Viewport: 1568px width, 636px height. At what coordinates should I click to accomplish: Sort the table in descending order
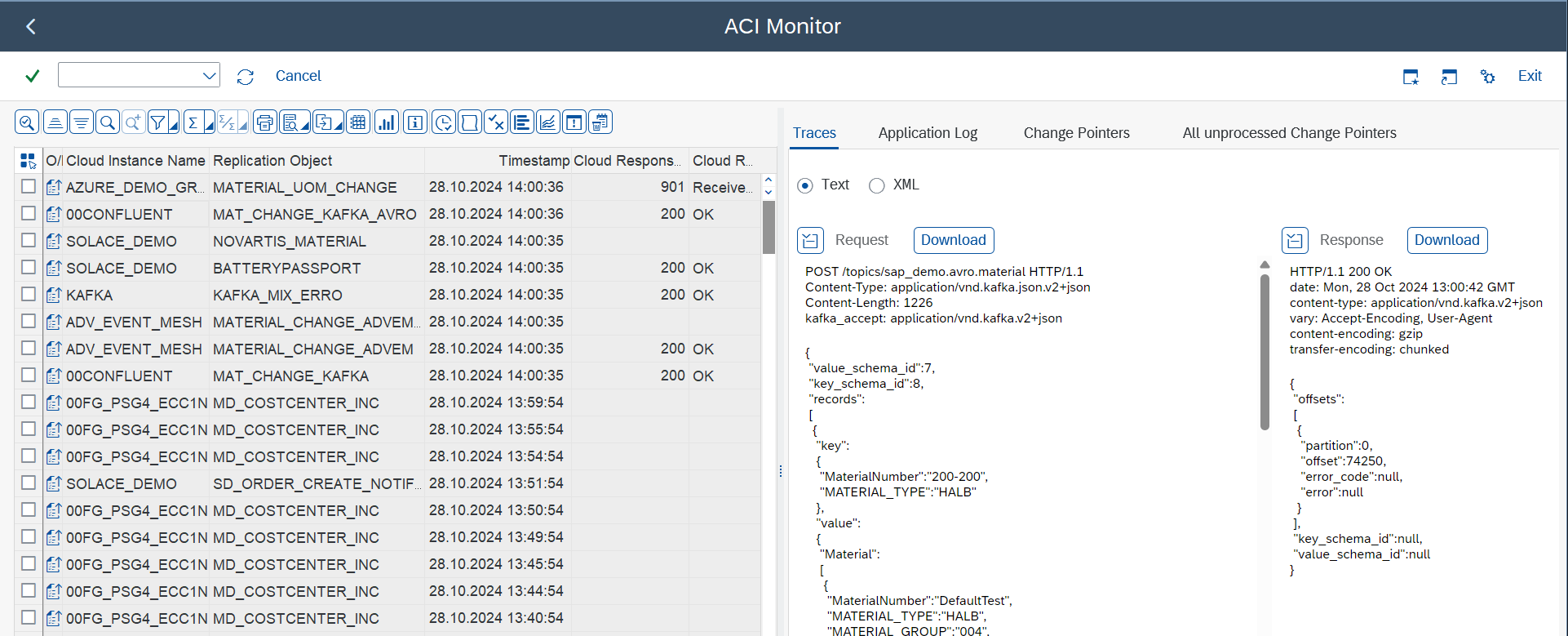coord(82,122)
